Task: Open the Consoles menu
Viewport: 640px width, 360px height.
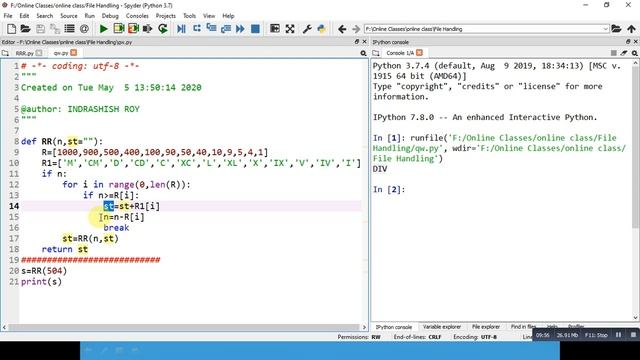Action: 137,16
